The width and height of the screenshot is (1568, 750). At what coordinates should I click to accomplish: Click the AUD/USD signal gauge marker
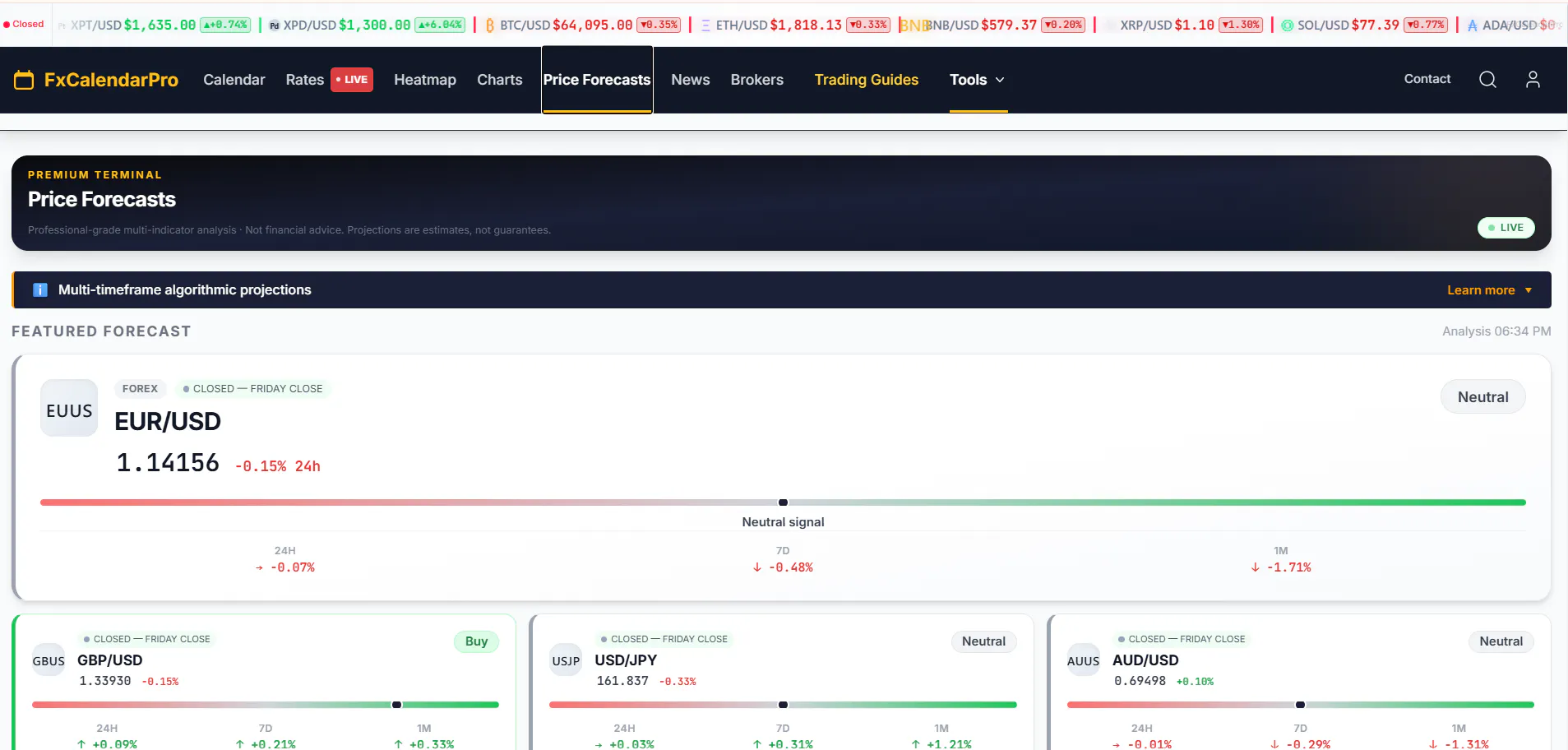point(1300,705)
